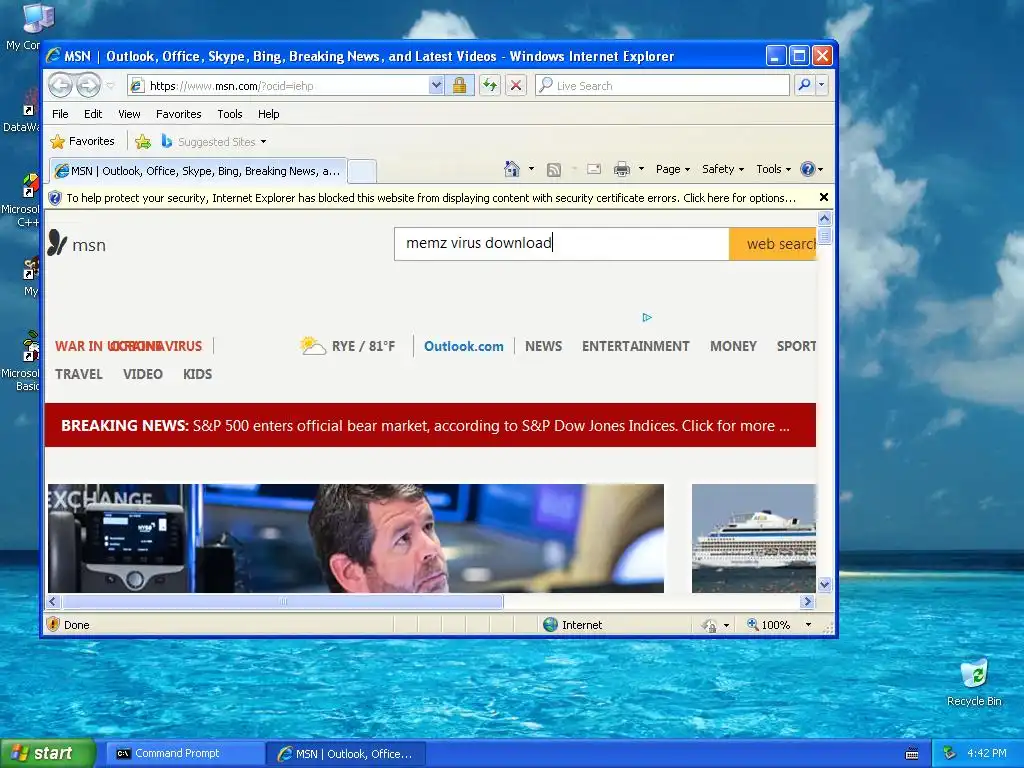Click the Stop loading X icon
1024x768 pixels.
[516, 86]
